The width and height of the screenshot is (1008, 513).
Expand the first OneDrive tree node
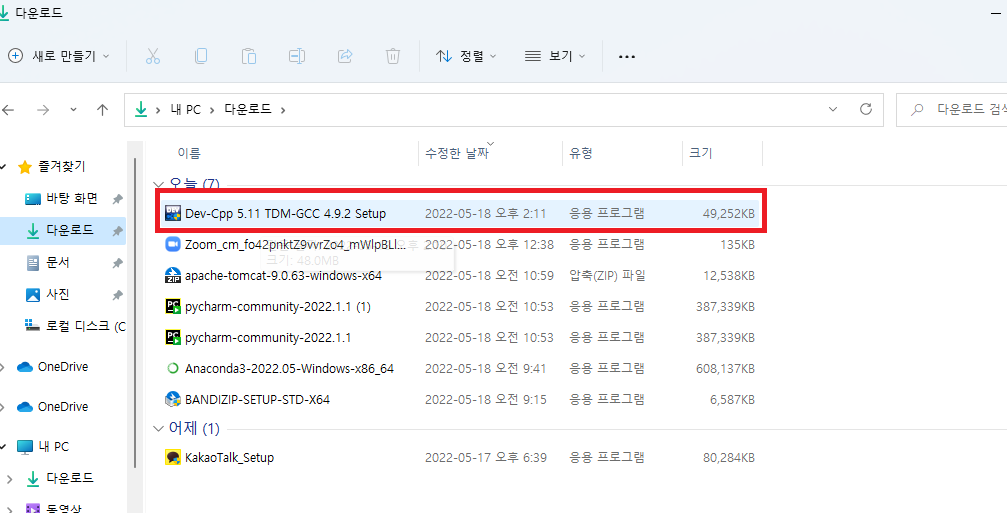tap(3, 367)
